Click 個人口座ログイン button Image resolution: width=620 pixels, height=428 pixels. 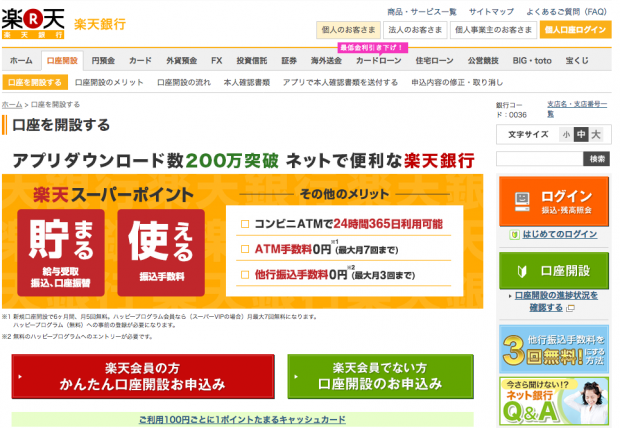(x=575, y=30)
